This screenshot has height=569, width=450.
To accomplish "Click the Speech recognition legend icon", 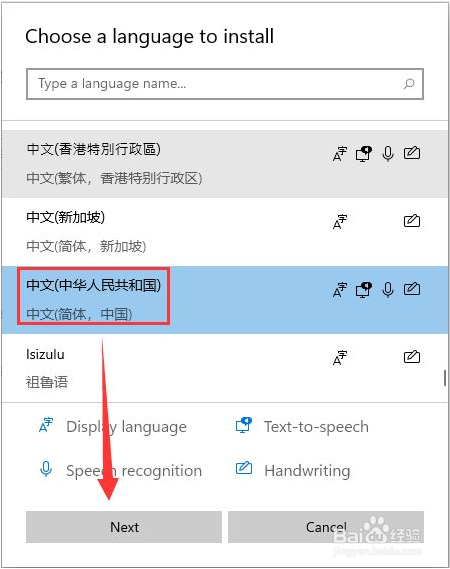I will [x=46, y=469].
